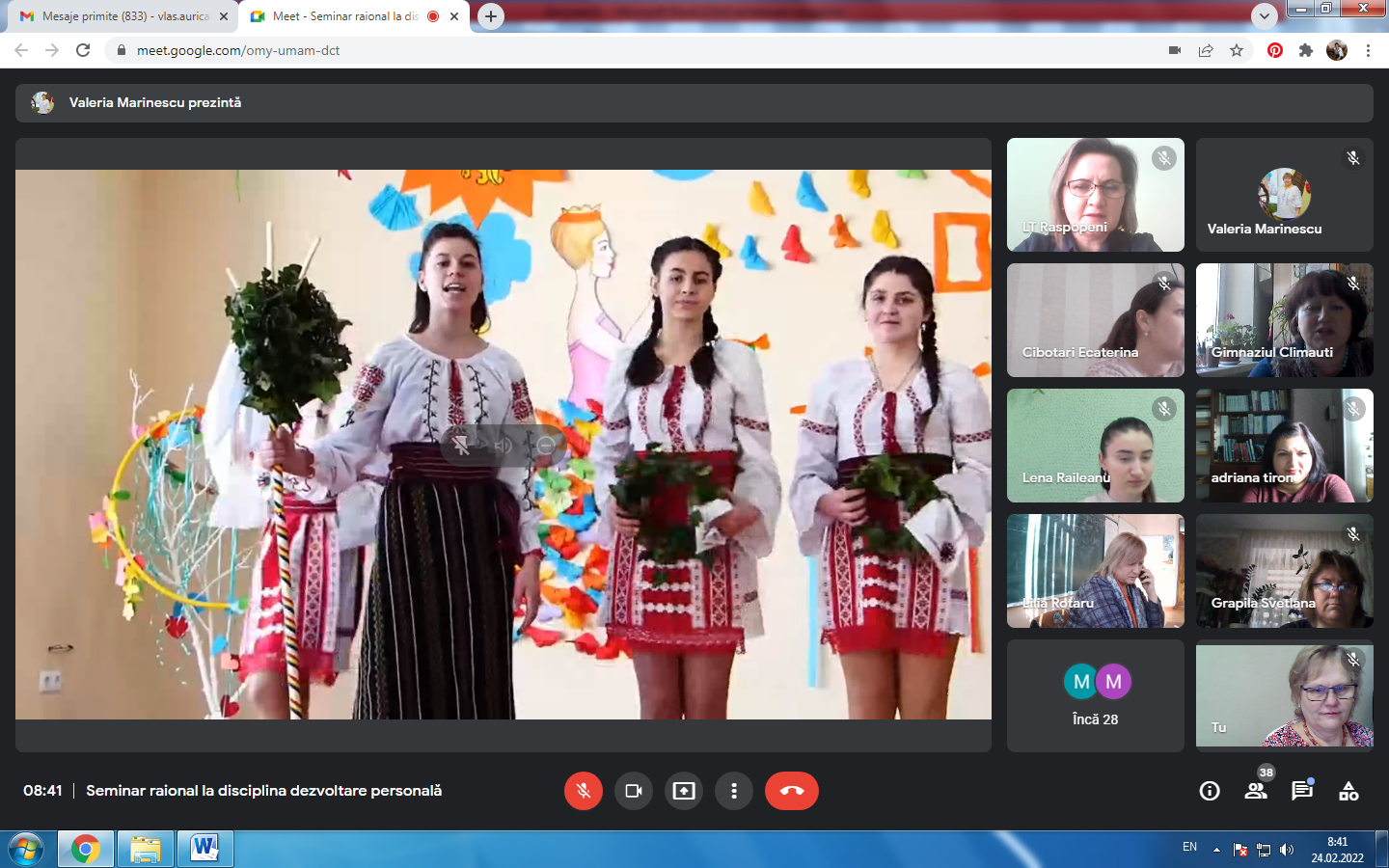
Task: Click the Încă 28 participants tile
Action: click(x=1095, y=695)
